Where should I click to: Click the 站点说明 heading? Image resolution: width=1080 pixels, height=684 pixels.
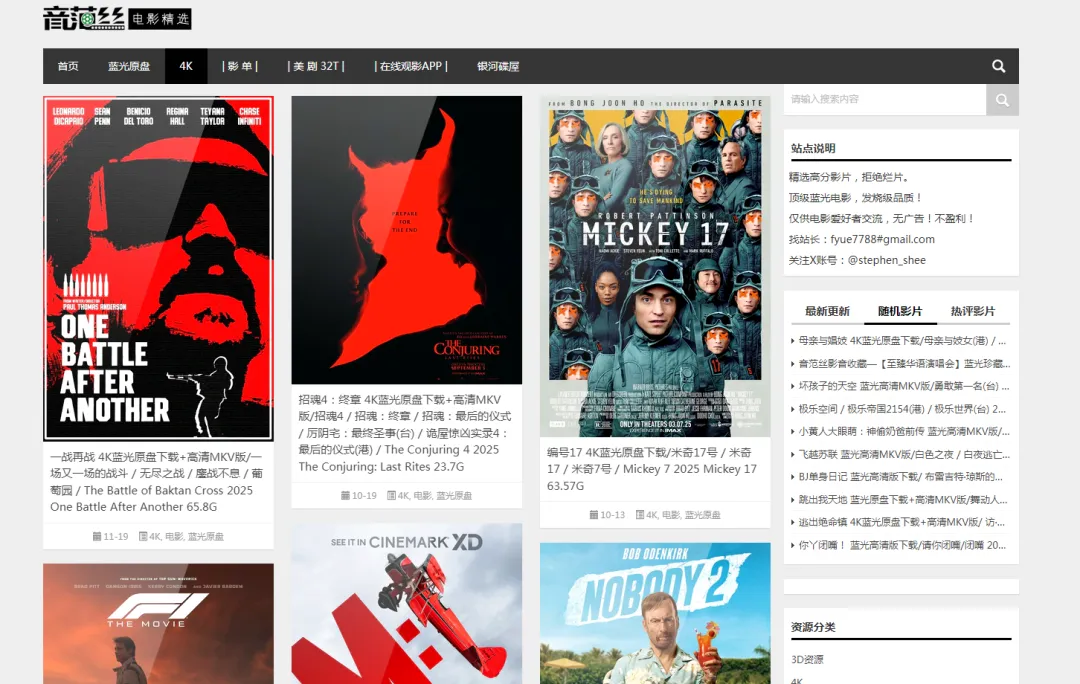point(813,149)
